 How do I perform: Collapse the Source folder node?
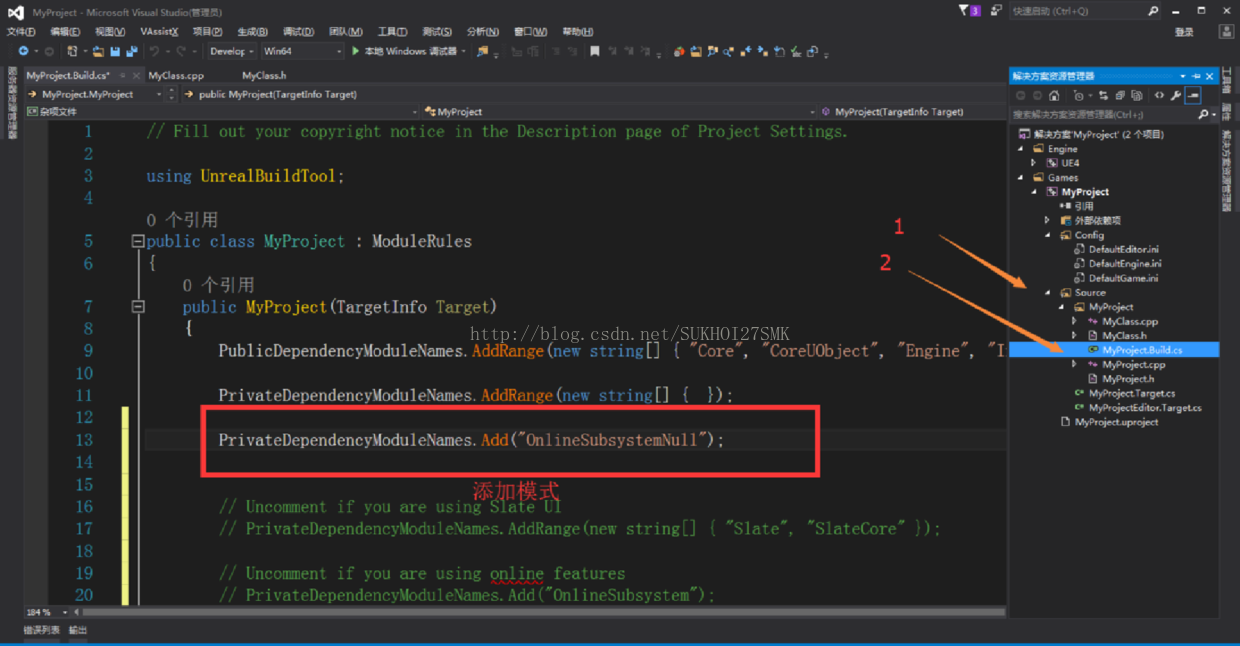coord(1048,293)
